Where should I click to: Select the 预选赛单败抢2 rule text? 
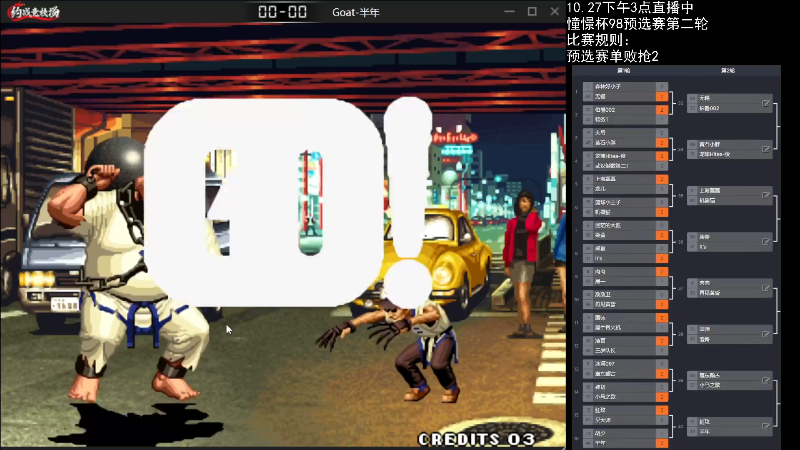pyautogui.click(x=613, y=56)
